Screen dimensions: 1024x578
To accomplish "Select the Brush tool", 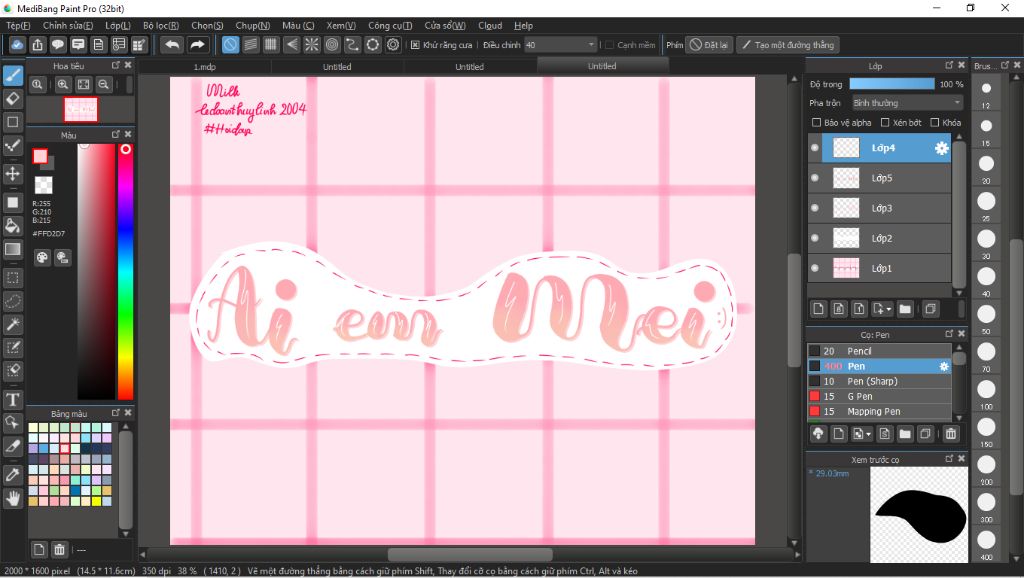I will [12, 76].
